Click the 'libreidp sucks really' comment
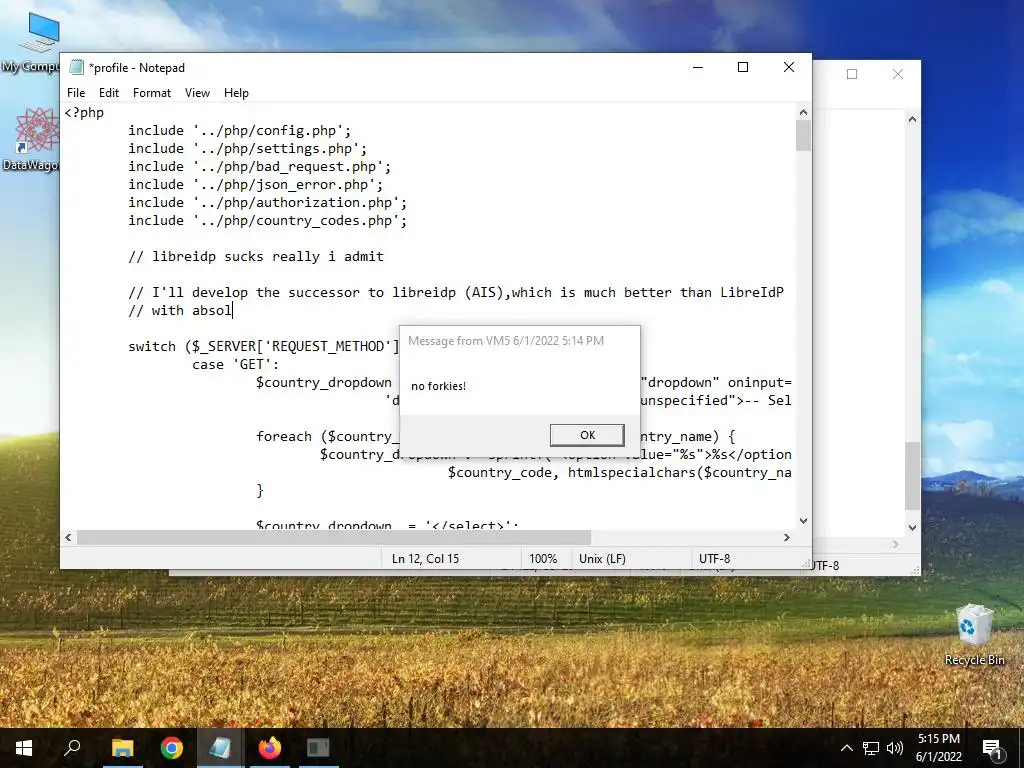 [256, 257]
